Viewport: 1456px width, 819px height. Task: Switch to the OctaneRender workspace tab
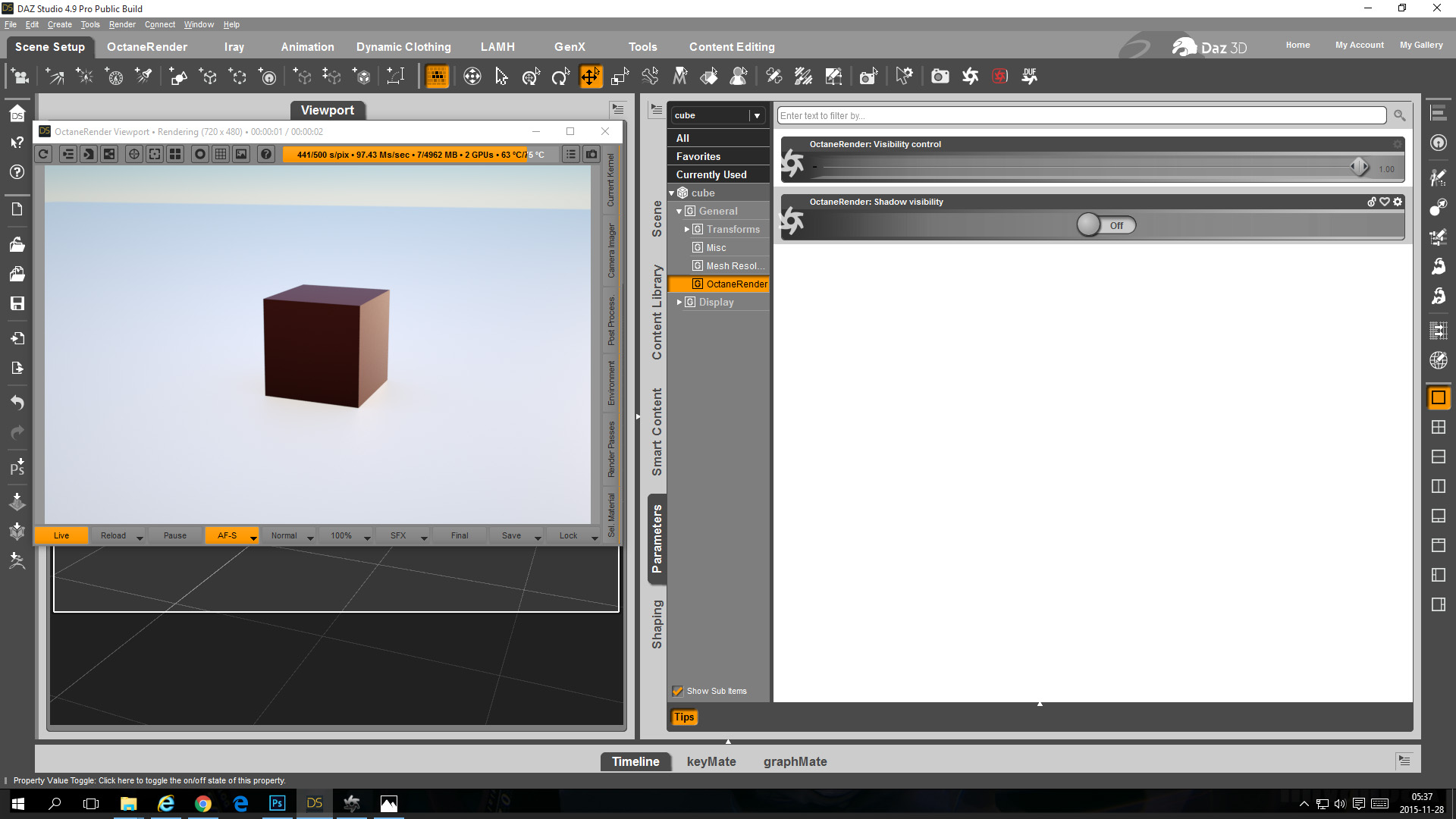pos(147,46)
